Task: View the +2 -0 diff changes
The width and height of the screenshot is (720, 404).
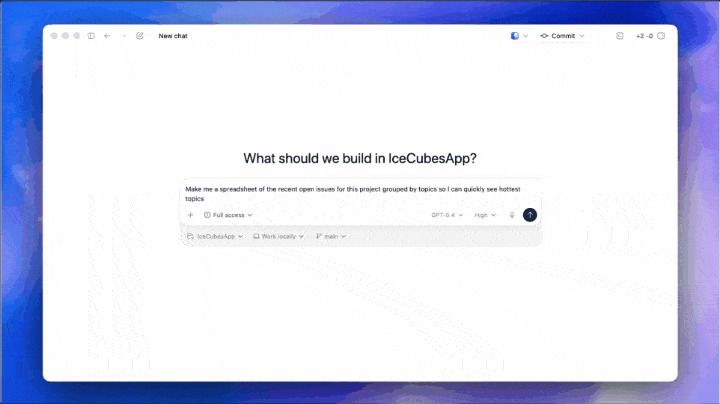Action: click(x=644, y=36)
